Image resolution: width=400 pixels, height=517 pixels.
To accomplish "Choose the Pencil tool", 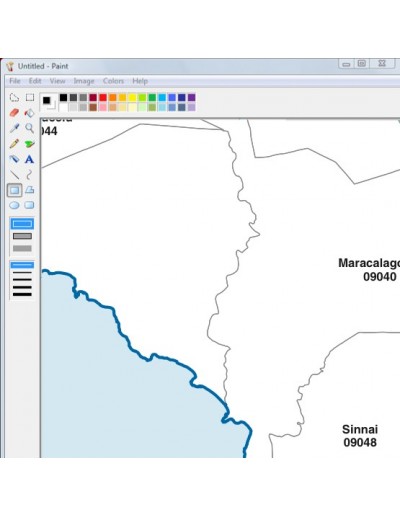I will tap(14, 144).
